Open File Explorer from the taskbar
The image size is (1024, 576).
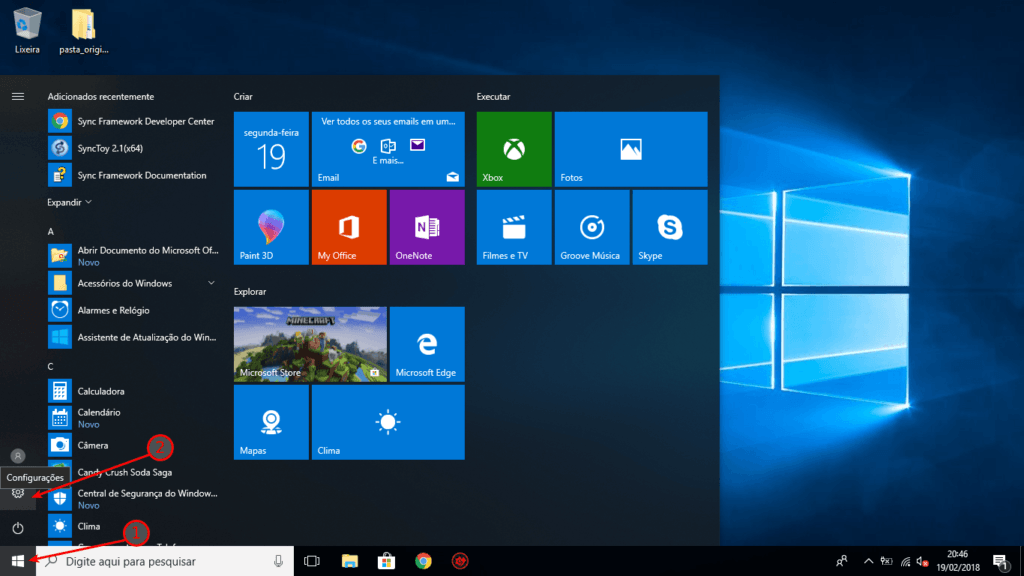350,562
